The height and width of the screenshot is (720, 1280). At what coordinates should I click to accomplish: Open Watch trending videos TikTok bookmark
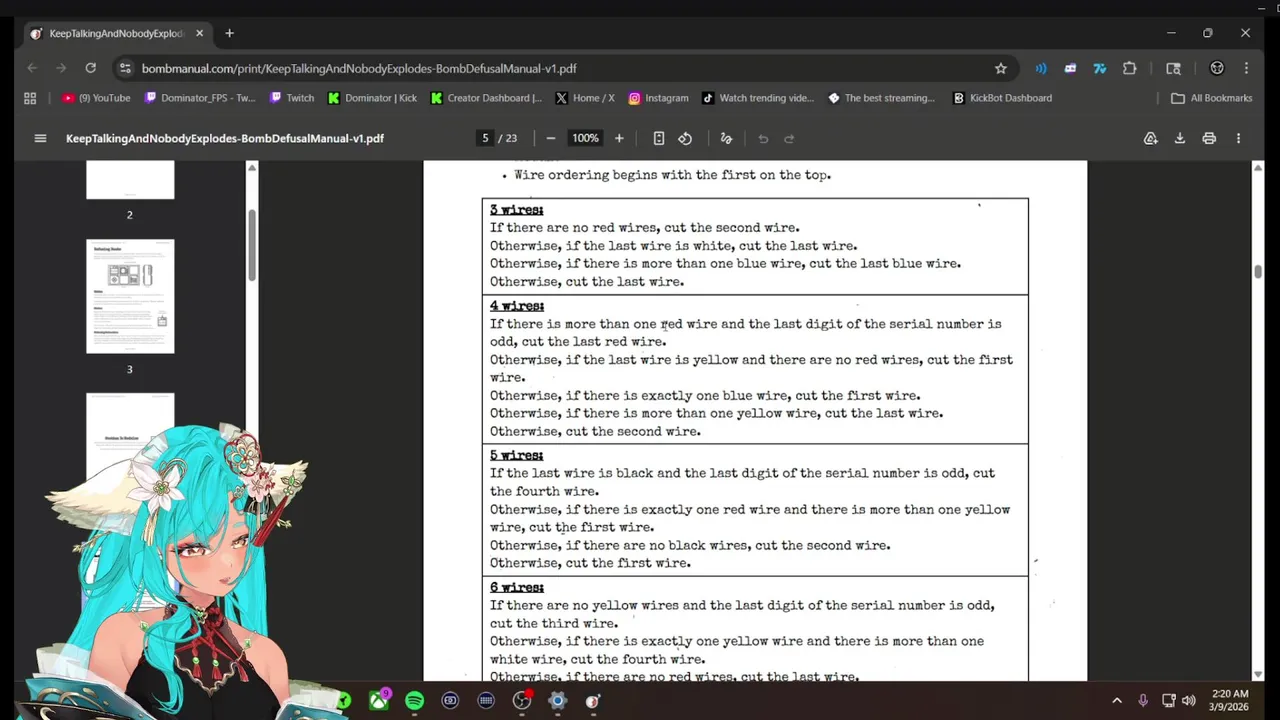[758, 98]
